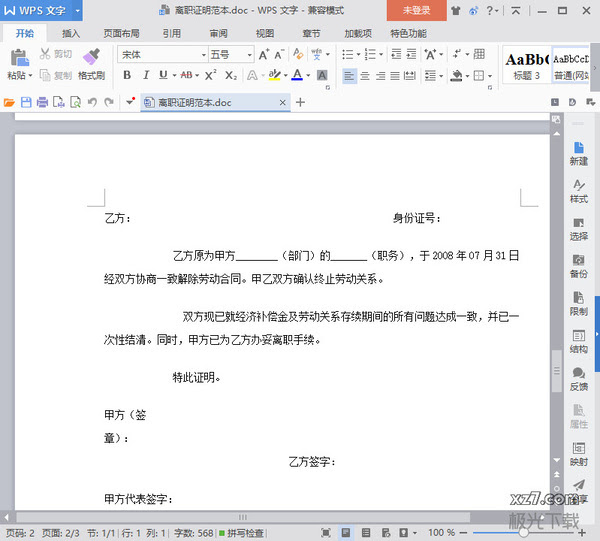This screenshot has height=541, width=600.
Task: Click the 未登录 login button
Action: [x=416, y=10]
